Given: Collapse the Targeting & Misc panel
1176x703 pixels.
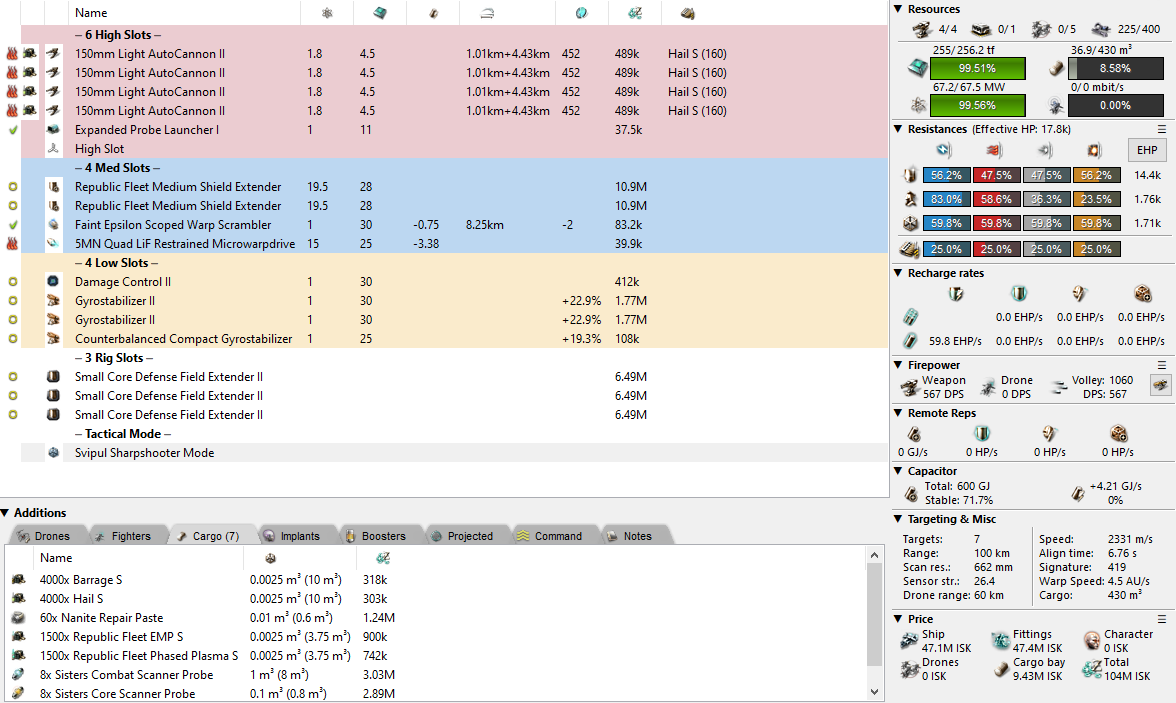Looking at the screenshot, I should tap(898, 519).
